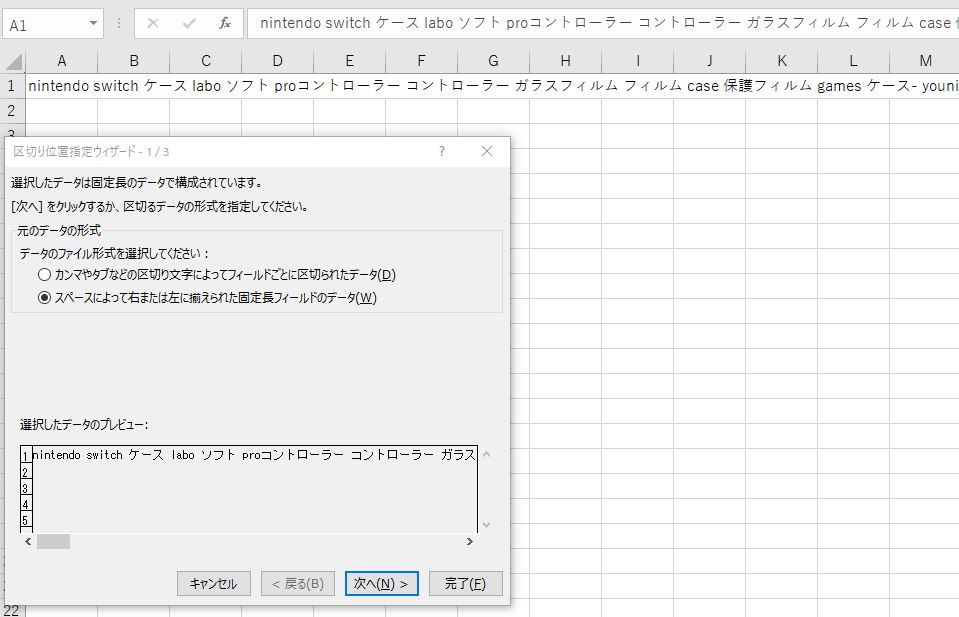Select row 2 header
The image size is (959, 617).
pos(12,111)
